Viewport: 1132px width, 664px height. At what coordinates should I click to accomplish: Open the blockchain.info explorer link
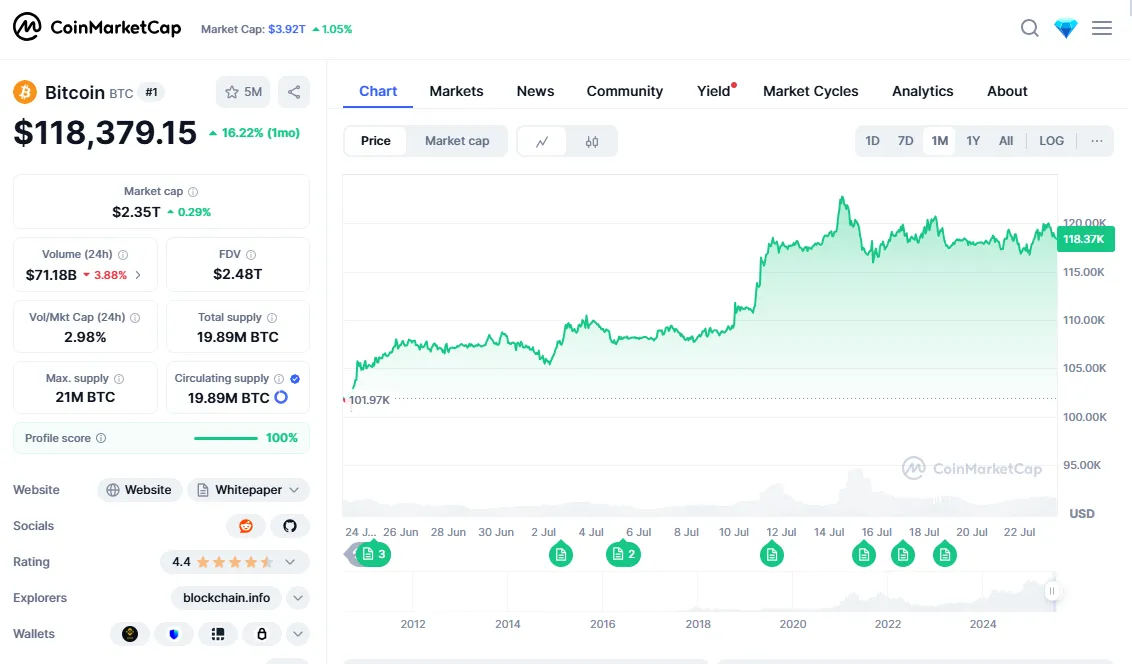point(227,598)
